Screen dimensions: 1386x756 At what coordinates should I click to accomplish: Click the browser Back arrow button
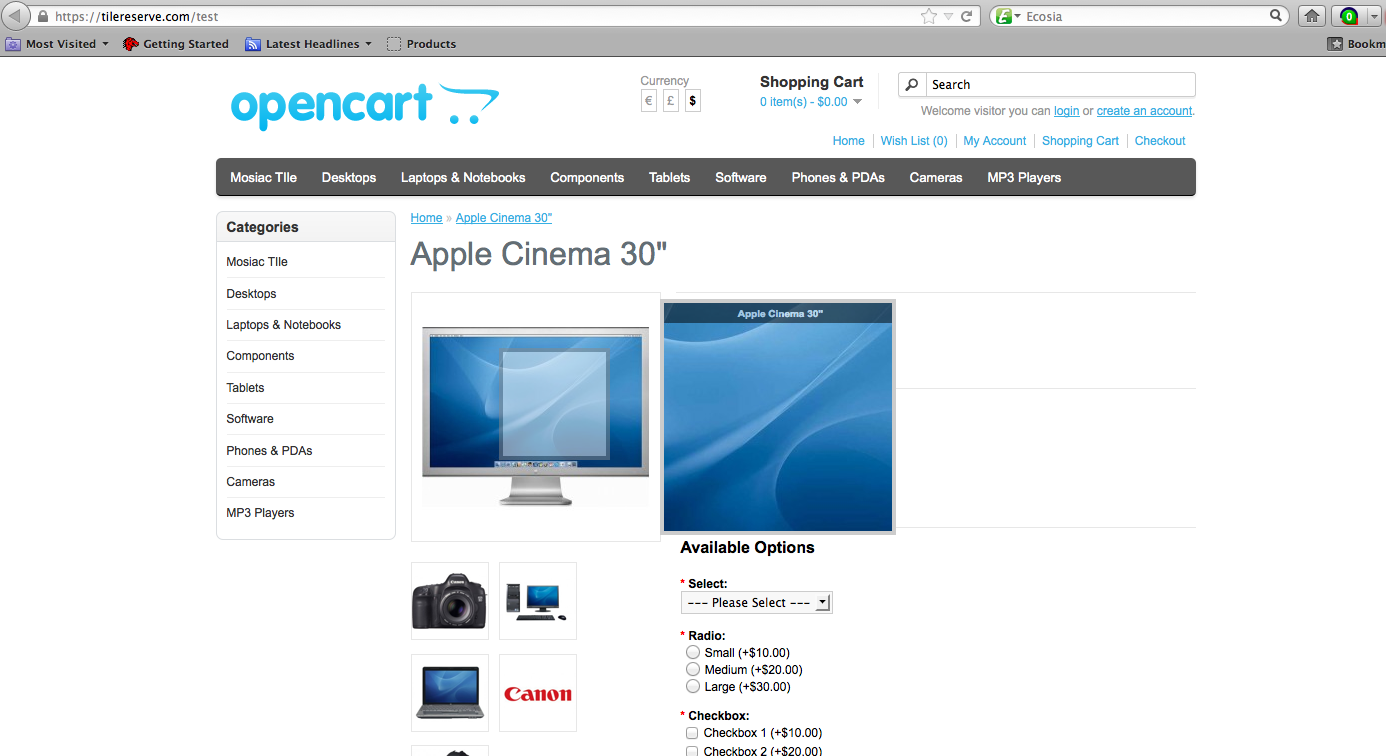[x=17, y=16]
